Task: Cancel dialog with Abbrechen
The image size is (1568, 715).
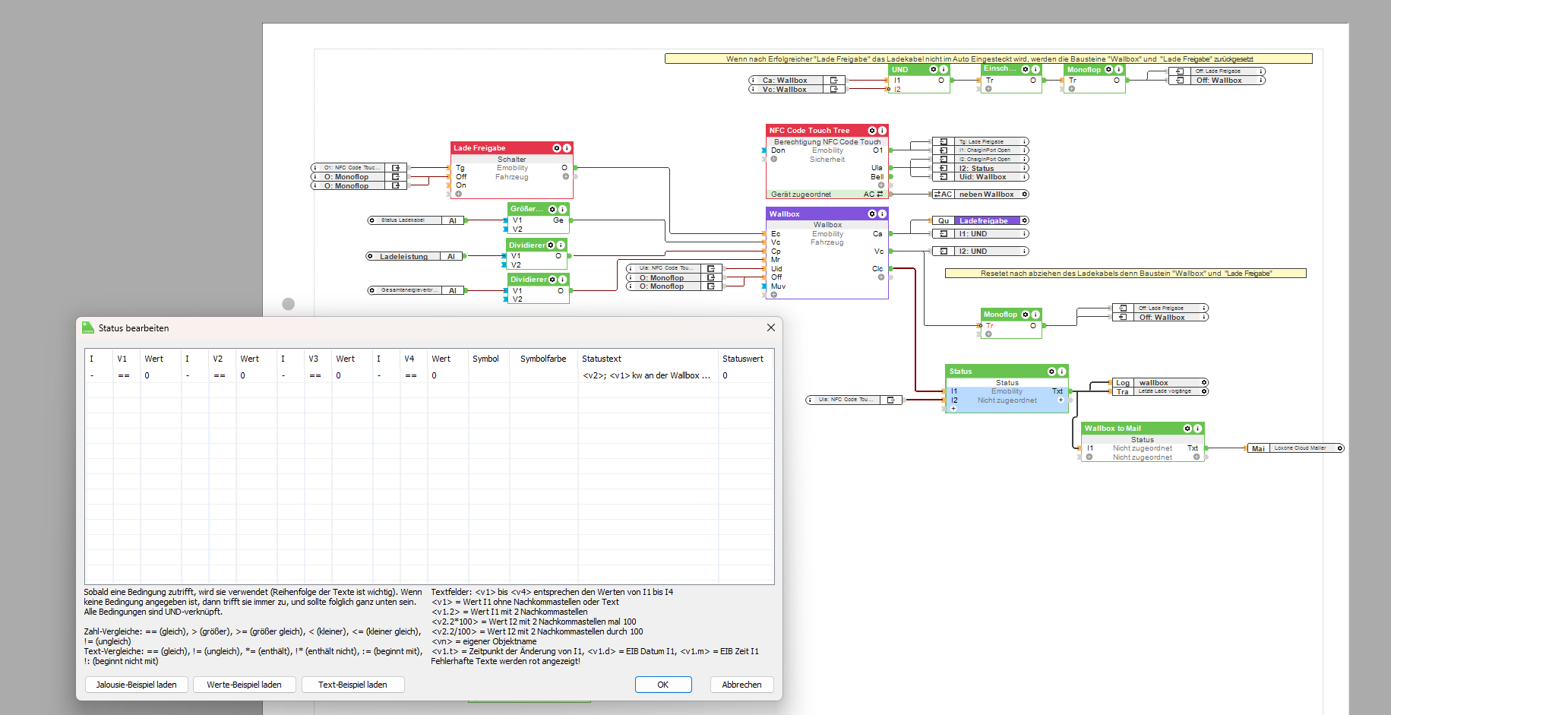Action: point(741,685)
